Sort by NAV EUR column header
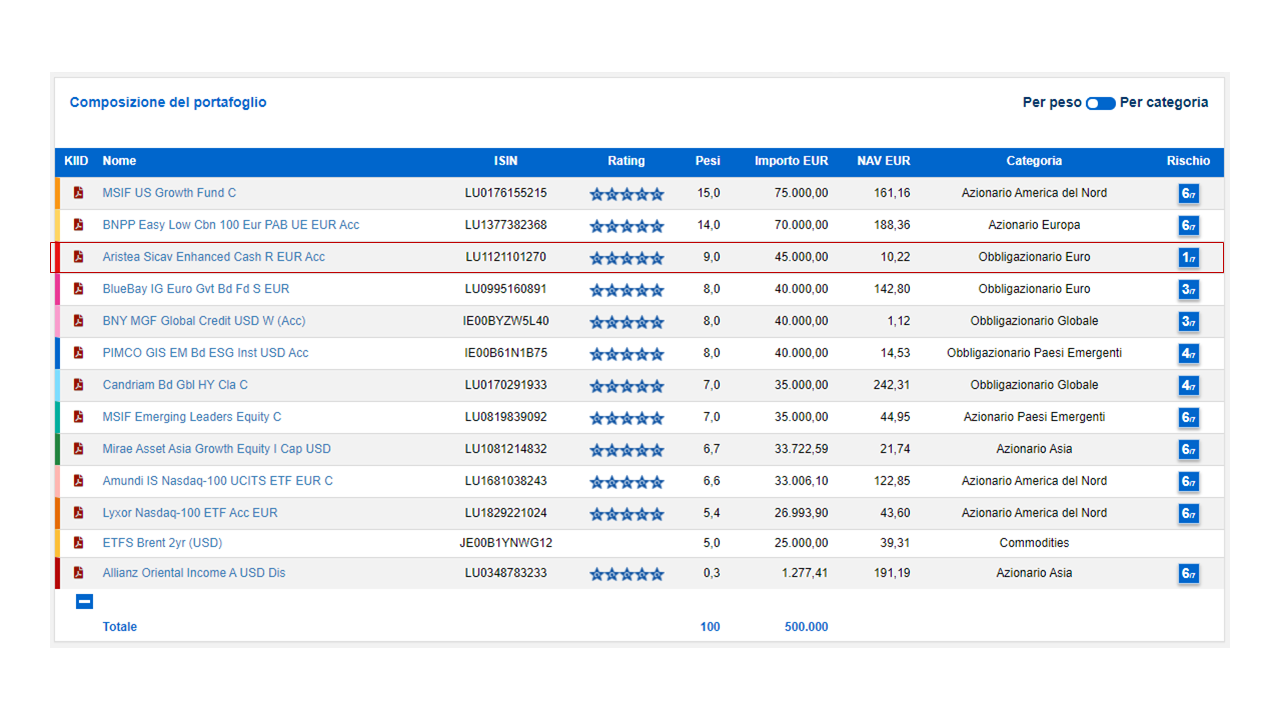This screenshot has height=720, width=1280. click(884, 161)
